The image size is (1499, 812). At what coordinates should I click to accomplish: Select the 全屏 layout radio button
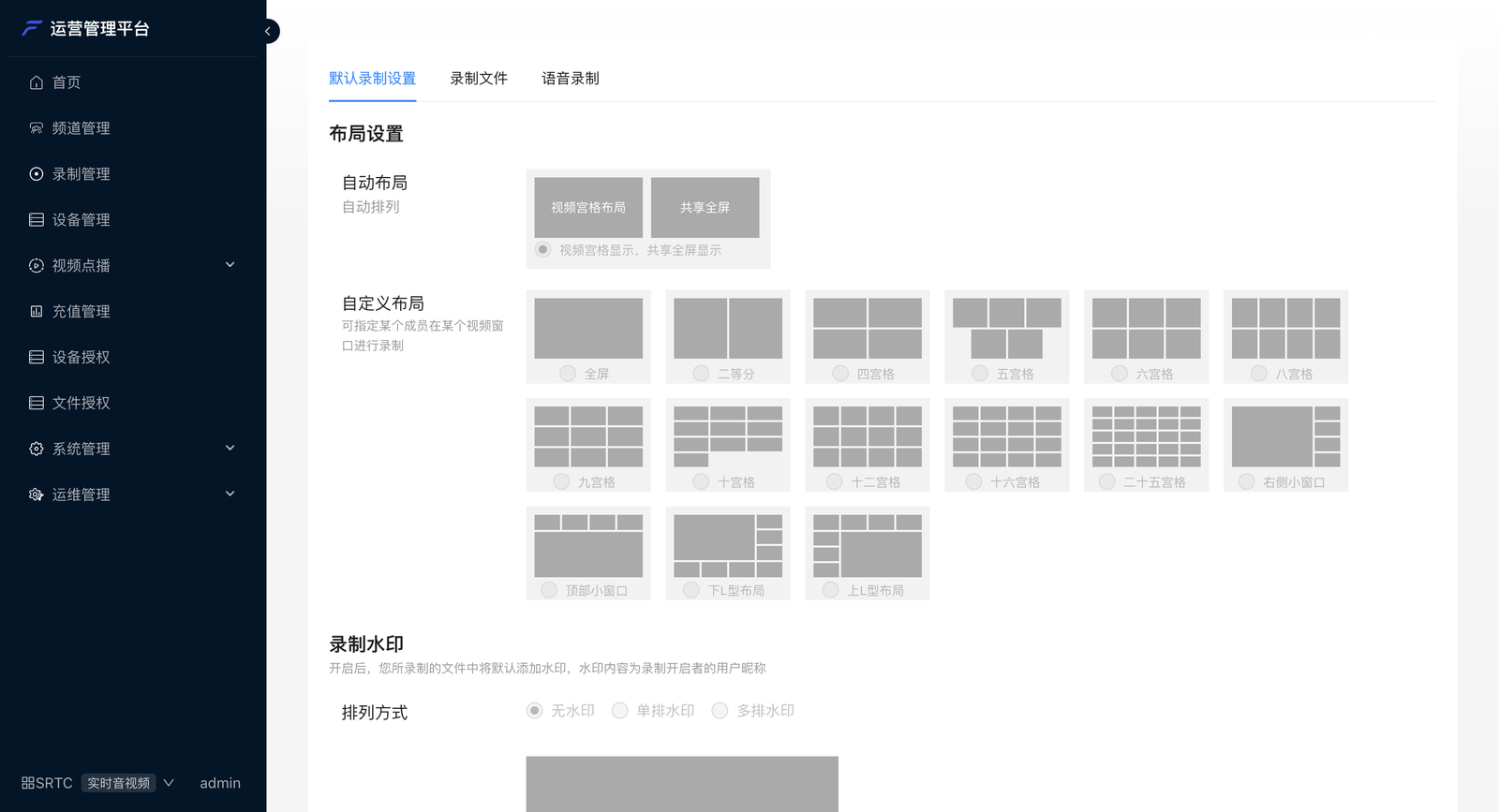[x=568, y=374]
